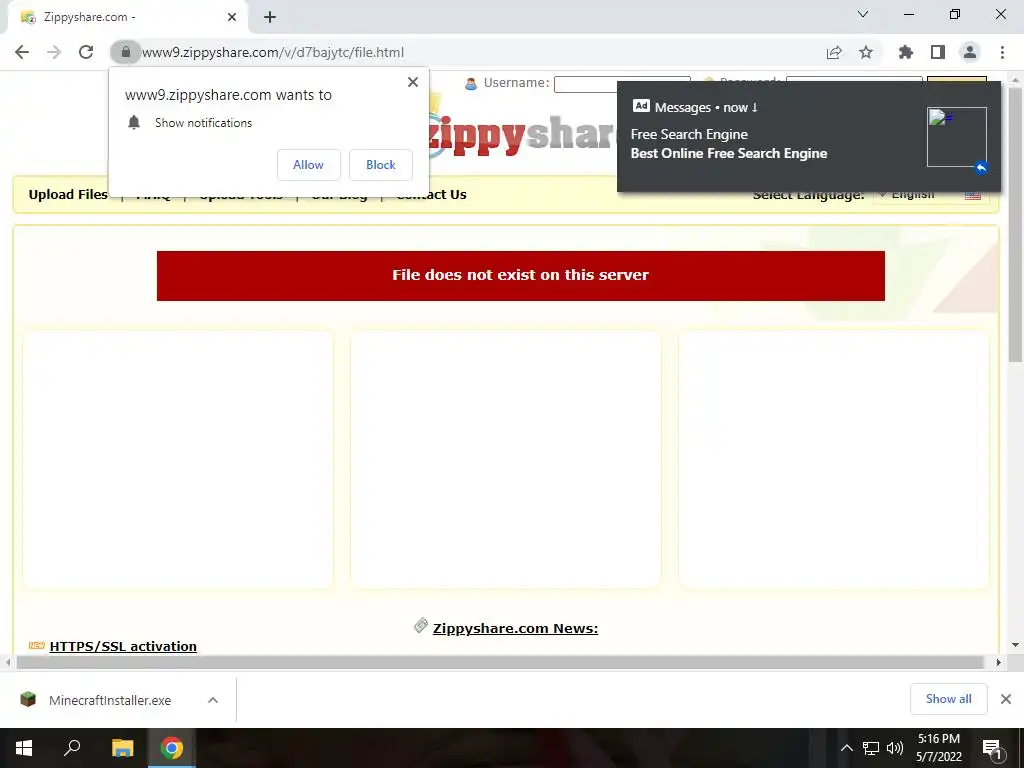
Task: Open the HTTPS/SSL activation news link
Action: click(x=123, y=646)
